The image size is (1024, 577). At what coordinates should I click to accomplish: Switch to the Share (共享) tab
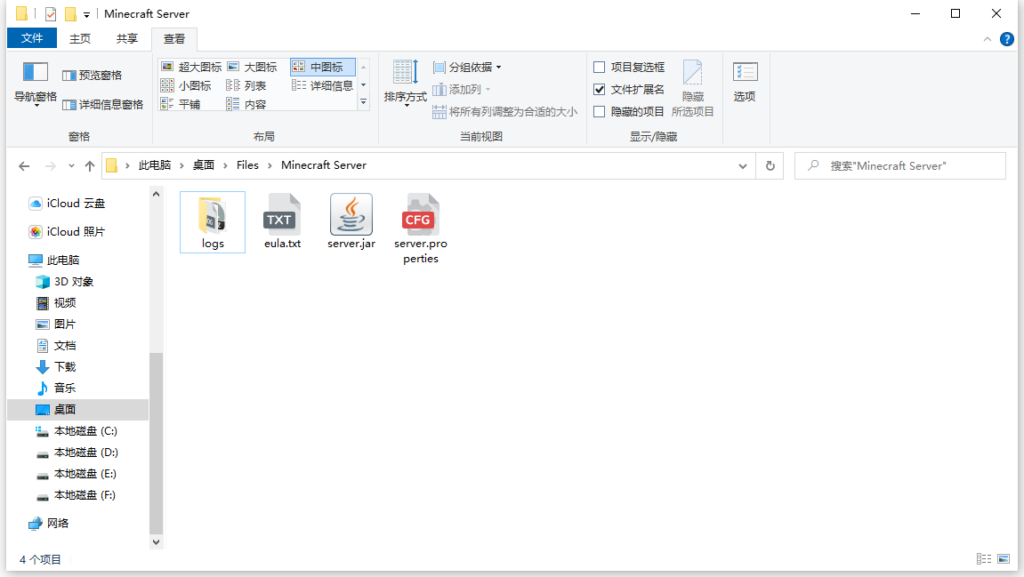click(127, 39)
